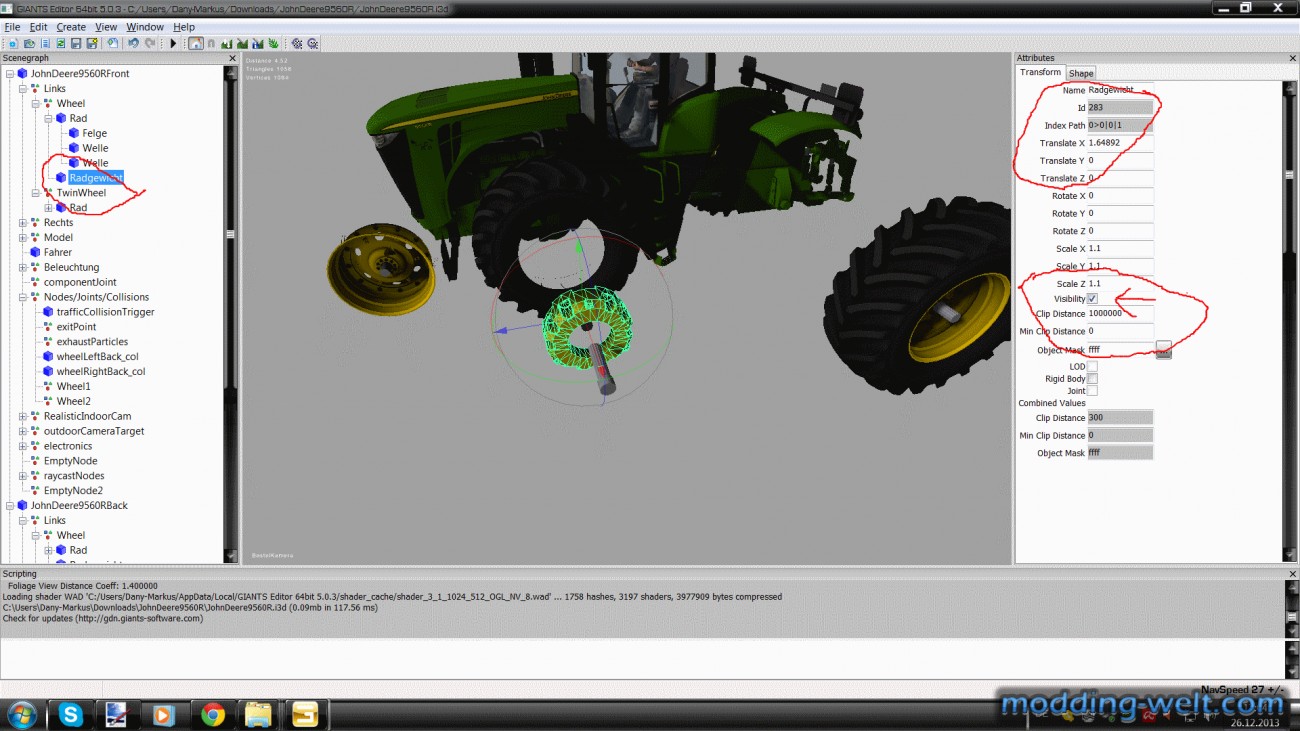This screenshot has height=731, width=1300.
Task: Select the exitPoint tree item
Action: point(76,327)
